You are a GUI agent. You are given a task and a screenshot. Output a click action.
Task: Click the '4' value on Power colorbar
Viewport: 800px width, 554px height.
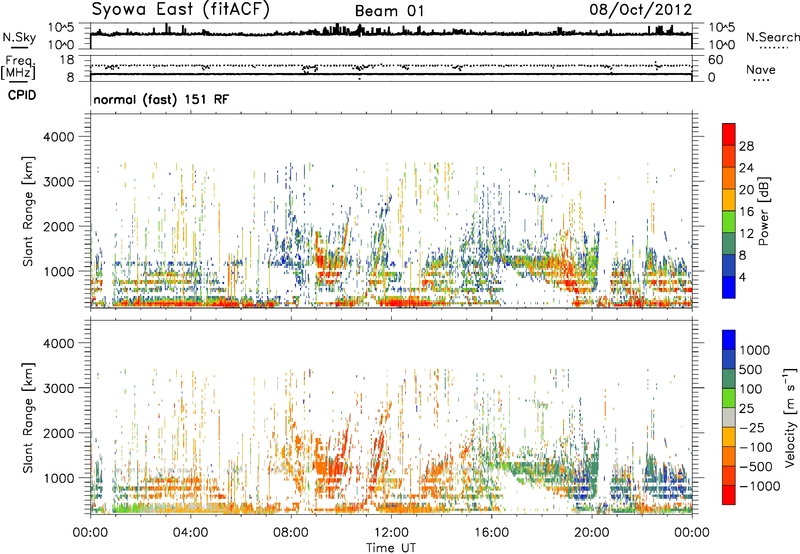[742, 278]
